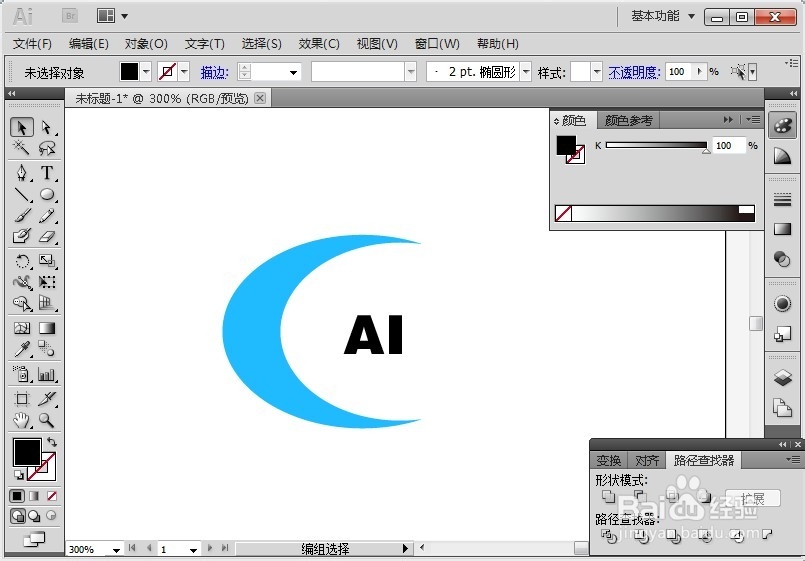Set toolbox paint mode to None
Viewport: 805px width, 561px height.
point(51,496)
